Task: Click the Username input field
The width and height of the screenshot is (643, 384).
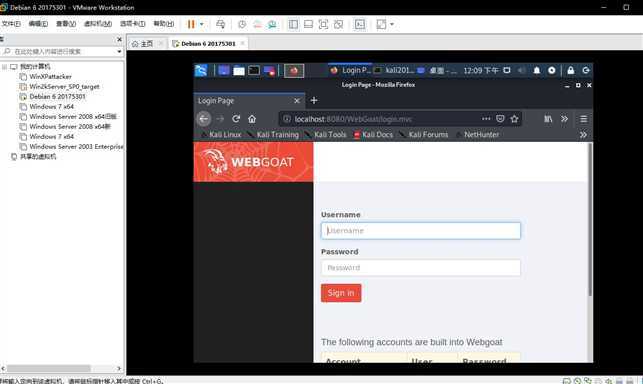Action: click(x=421, y=231)
